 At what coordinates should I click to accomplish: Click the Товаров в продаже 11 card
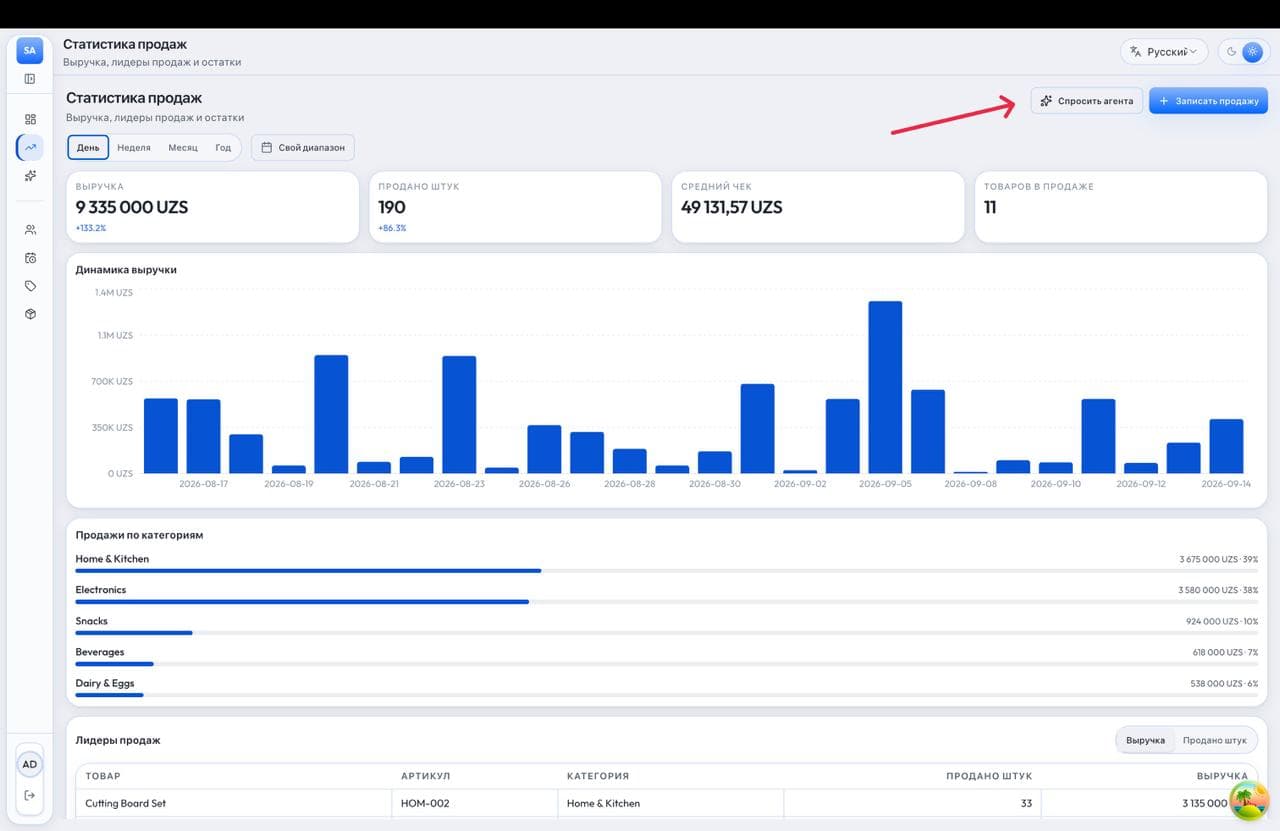[1120, 207]
